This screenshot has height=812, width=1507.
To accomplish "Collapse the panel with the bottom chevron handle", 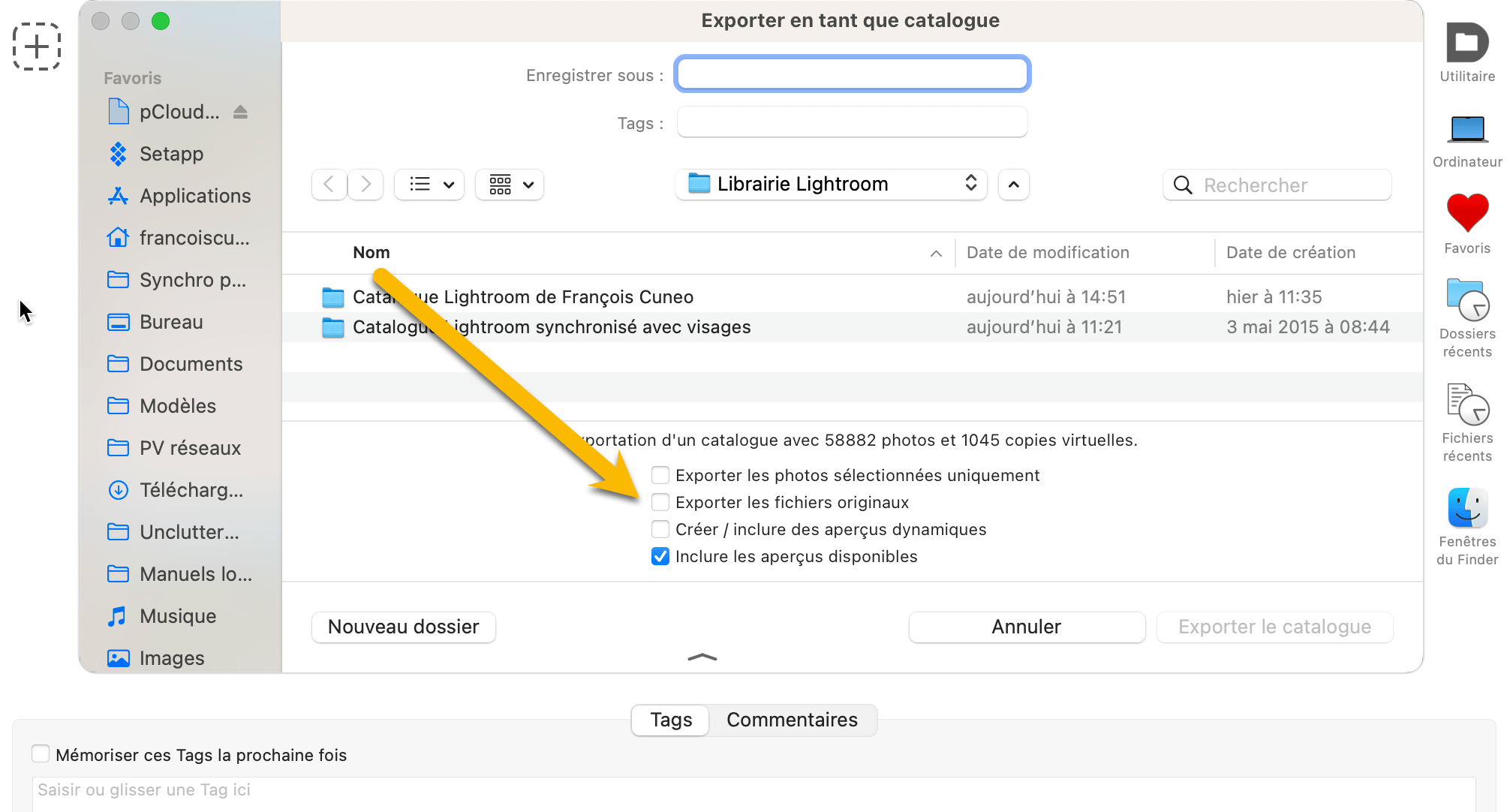I will [702, 657].
